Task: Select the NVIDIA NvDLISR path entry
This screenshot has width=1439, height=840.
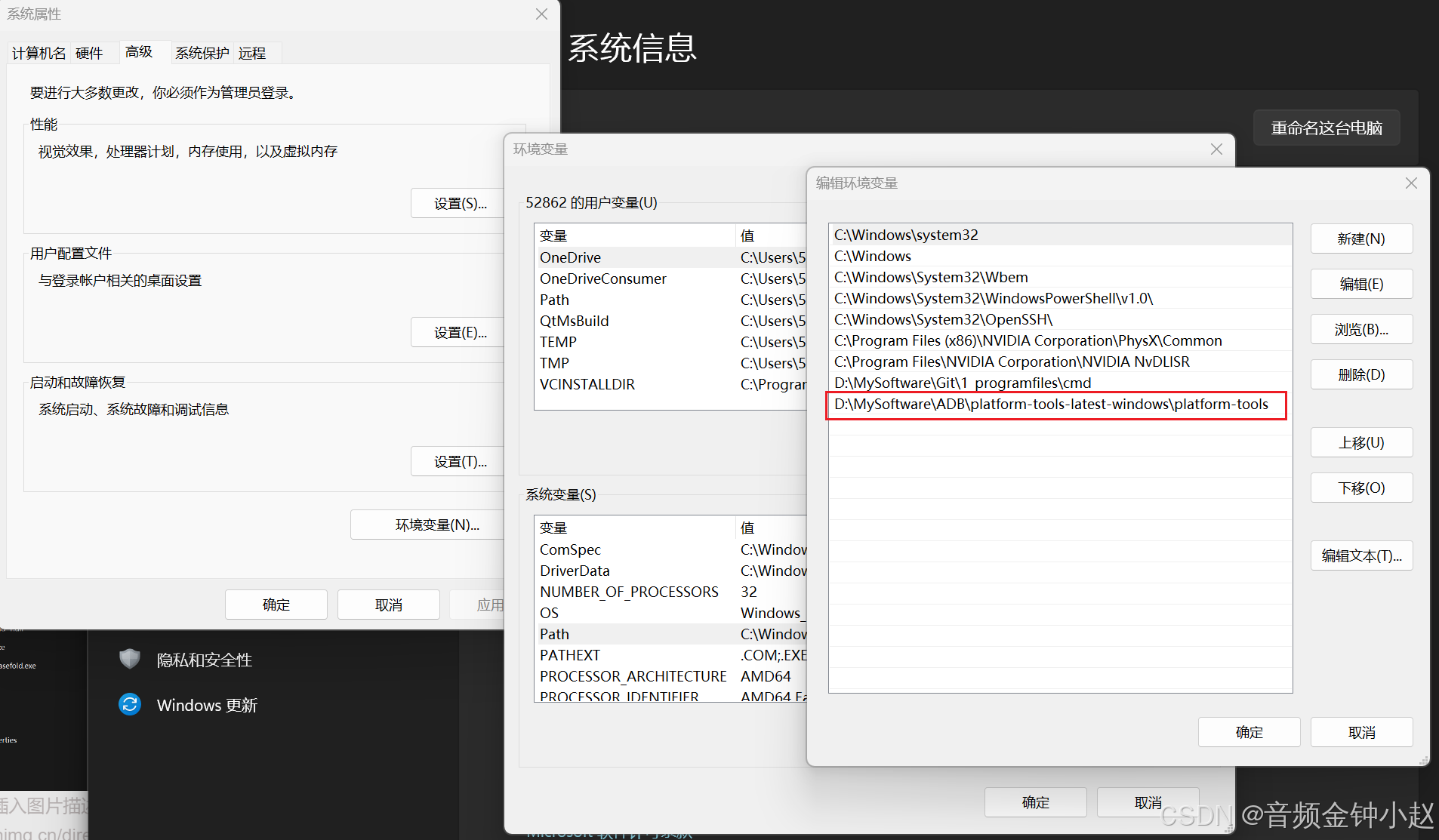Action: 1060,362
